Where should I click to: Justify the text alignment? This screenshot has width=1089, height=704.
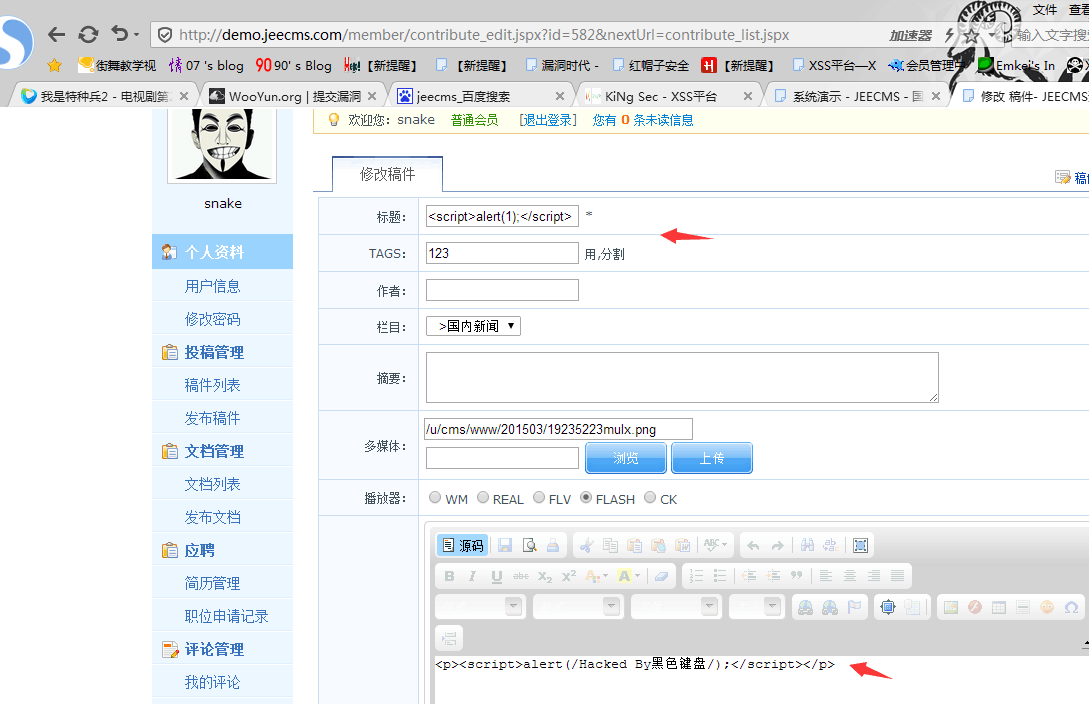point(897,576)
